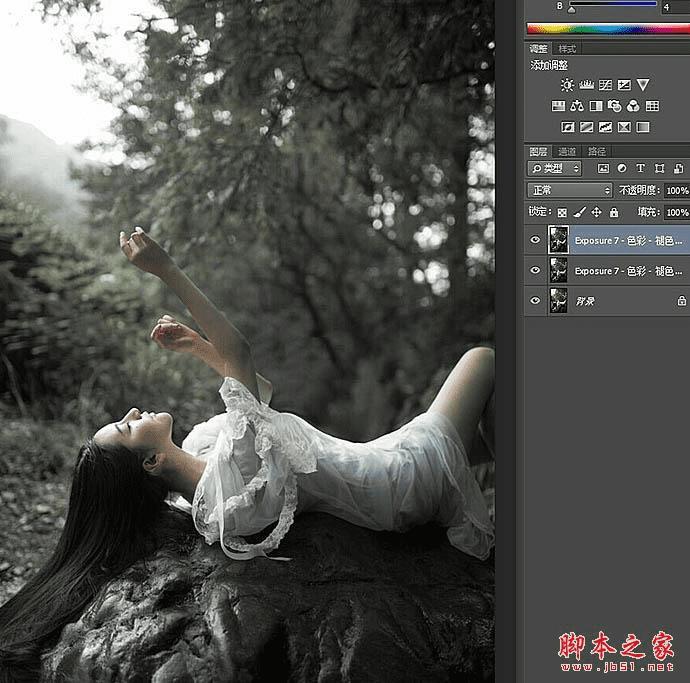Click the 添加调整 label
The width and height of the screenshot is (690, 683).
[x=549, y=65]
